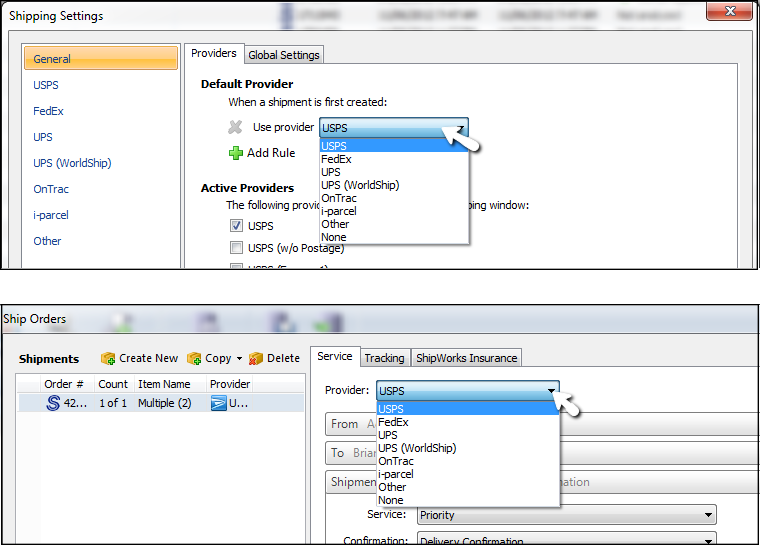Viewport: 760px width, 546px height.
Task: Toggle the USPS (w/o Postage) checkbox
Action: coord(236,248)
